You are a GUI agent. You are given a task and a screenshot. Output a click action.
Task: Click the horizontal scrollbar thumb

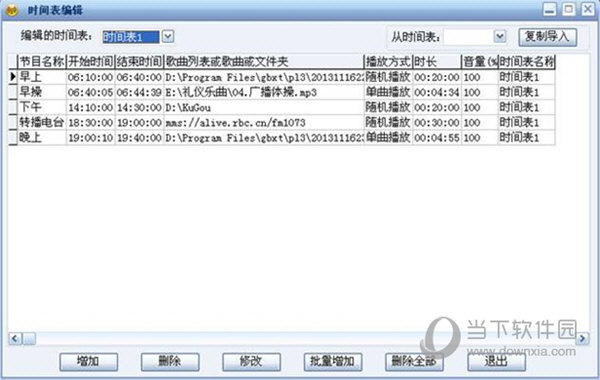(29, 338)
